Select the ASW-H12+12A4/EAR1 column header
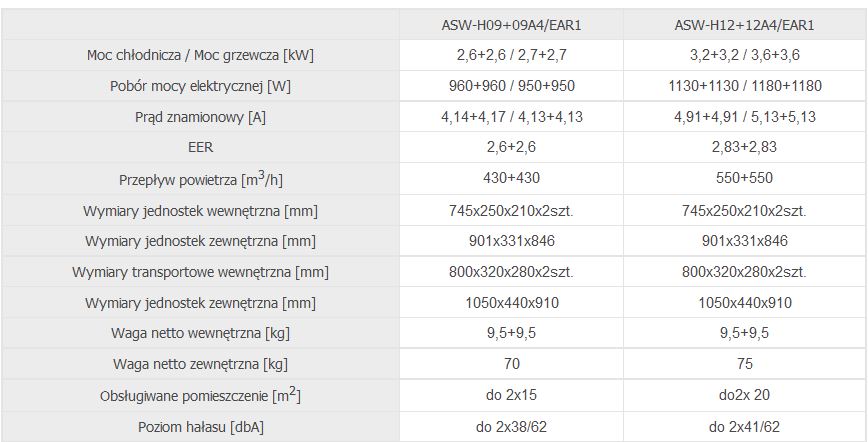Screen dimensions: 868x442 pyautogui.click(x=745, y=25)
